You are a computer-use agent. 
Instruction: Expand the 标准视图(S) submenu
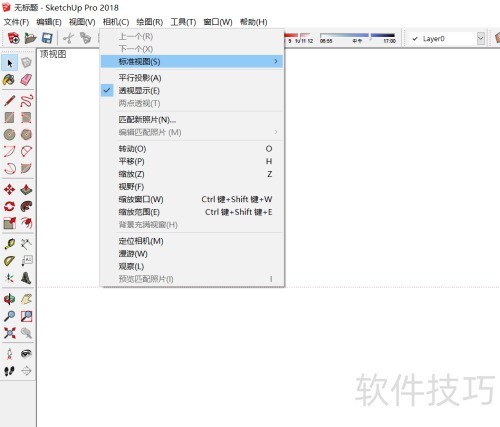click(x=192, y=62)
